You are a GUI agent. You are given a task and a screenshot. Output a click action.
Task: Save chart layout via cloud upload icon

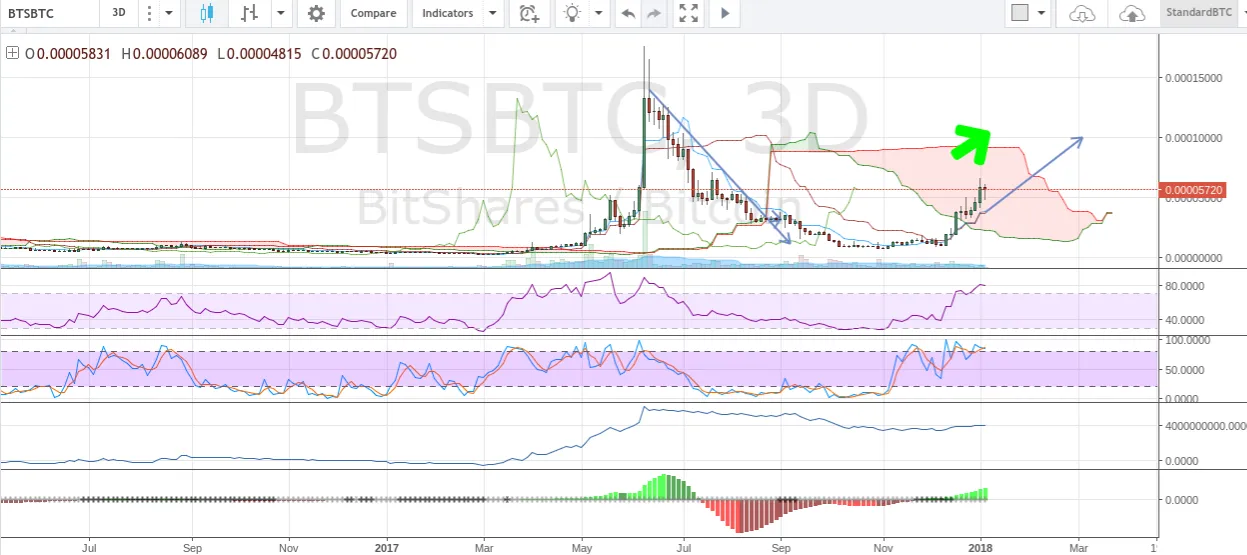[1132, 14]
